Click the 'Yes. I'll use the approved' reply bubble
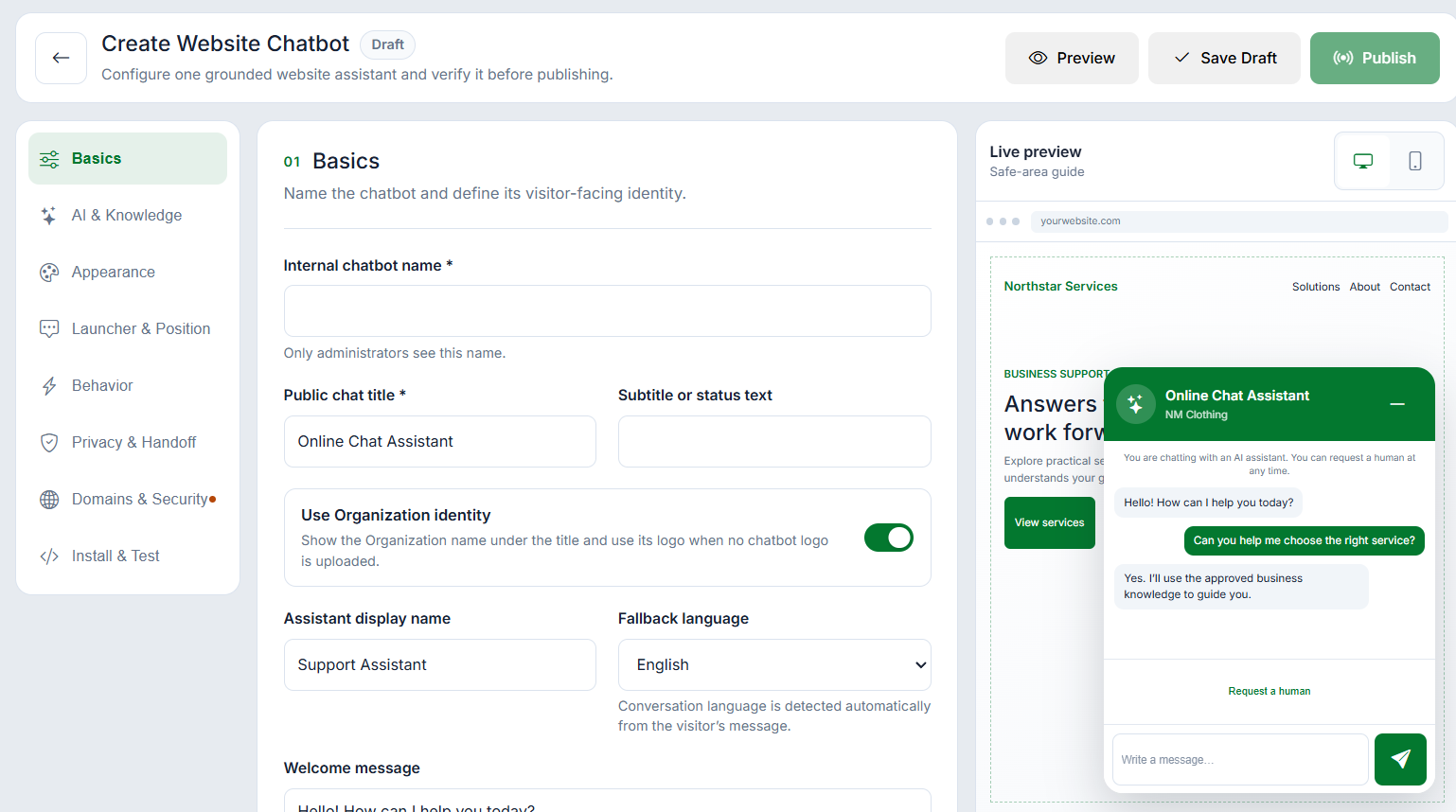Viewport: 1456px width, 812px height. [1241, 587]
